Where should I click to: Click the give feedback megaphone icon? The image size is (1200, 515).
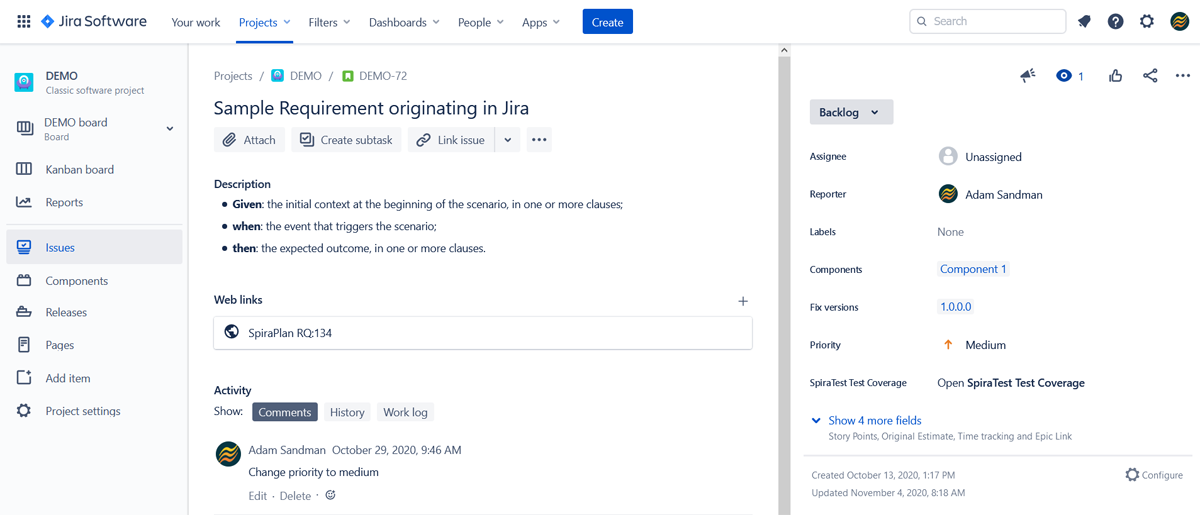click(1027, 76)
